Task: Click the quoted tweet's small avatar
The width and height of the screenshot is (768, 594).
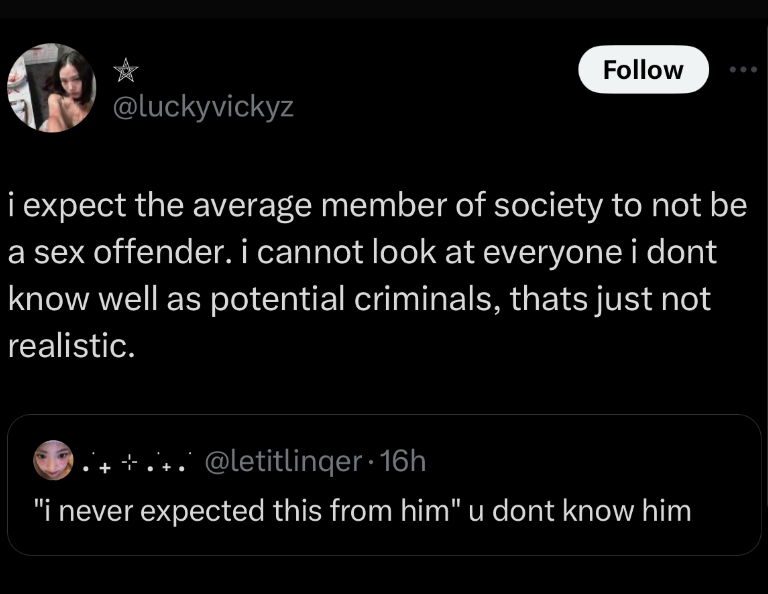Action: [52, 461]
